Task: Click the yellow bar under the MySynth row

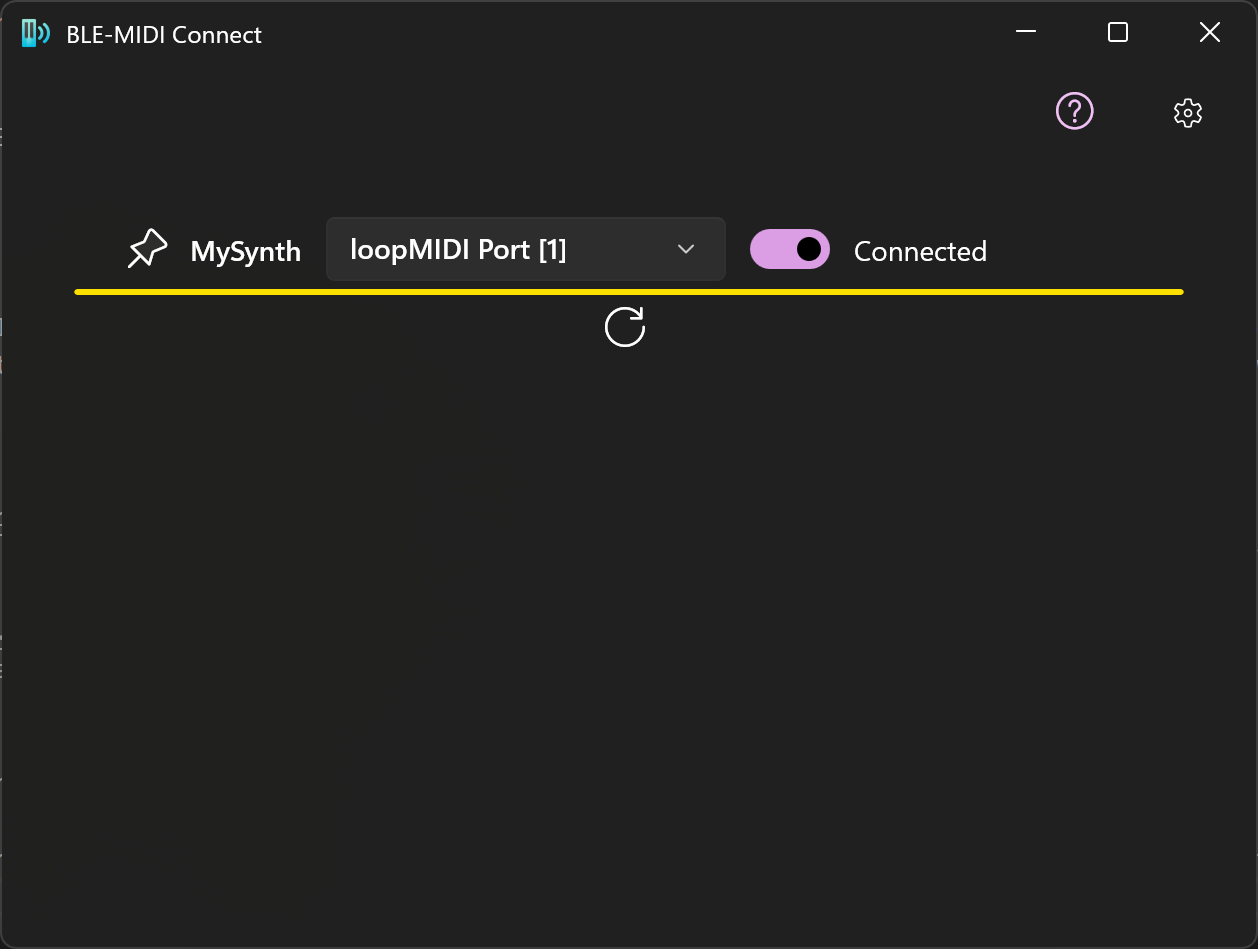Action: (x=629, y=292)
